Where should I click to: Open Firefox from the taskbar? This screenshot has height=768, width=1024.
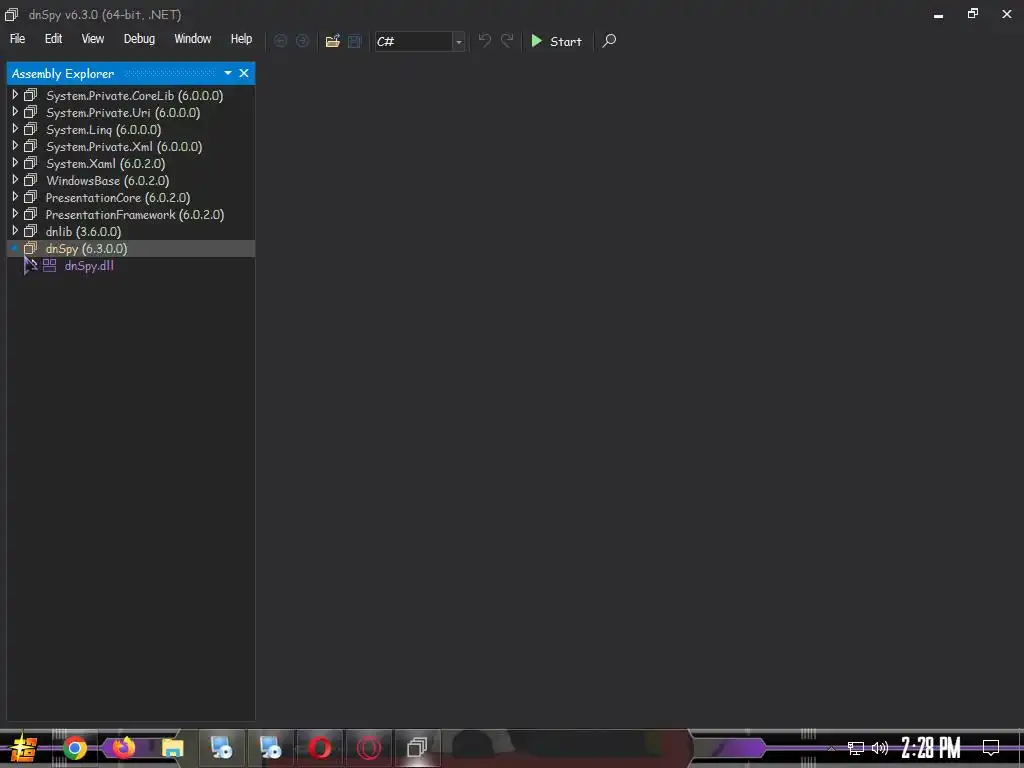tap(123, 748)
